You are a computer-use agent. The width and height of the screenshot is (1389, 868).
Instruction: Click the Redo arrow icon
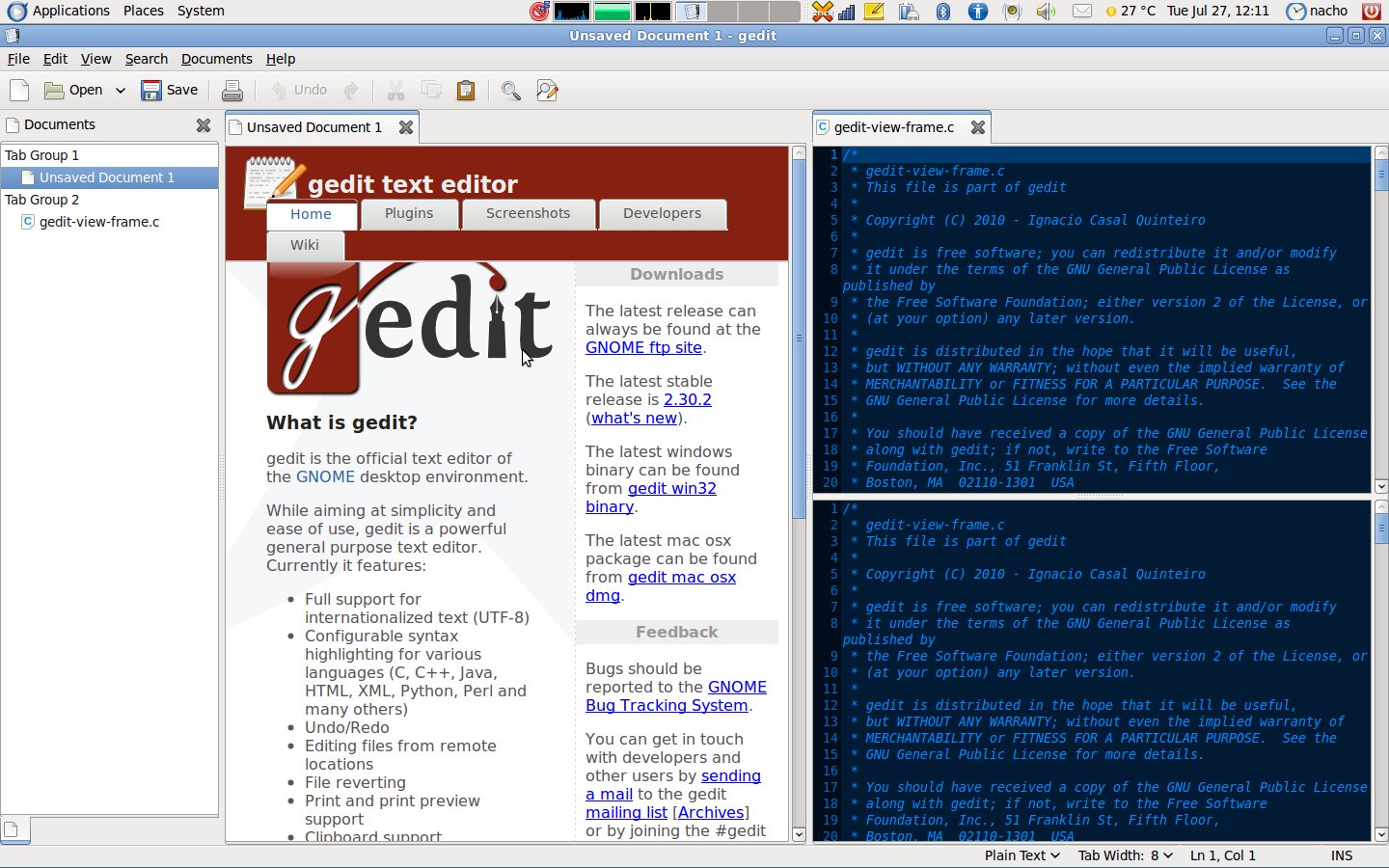point(351,91)
